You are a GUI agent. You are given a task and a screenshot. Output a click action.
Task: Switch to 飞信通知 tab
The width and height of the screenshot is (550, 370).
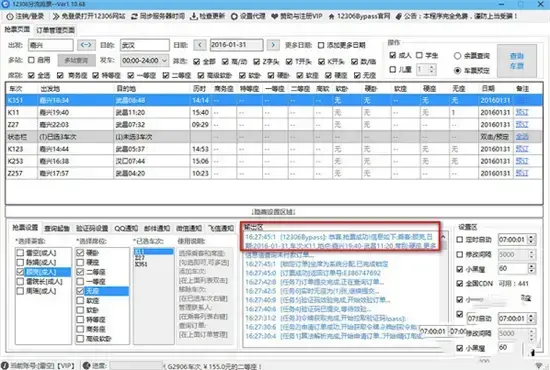pyautogui.click(x=221, y=228)
